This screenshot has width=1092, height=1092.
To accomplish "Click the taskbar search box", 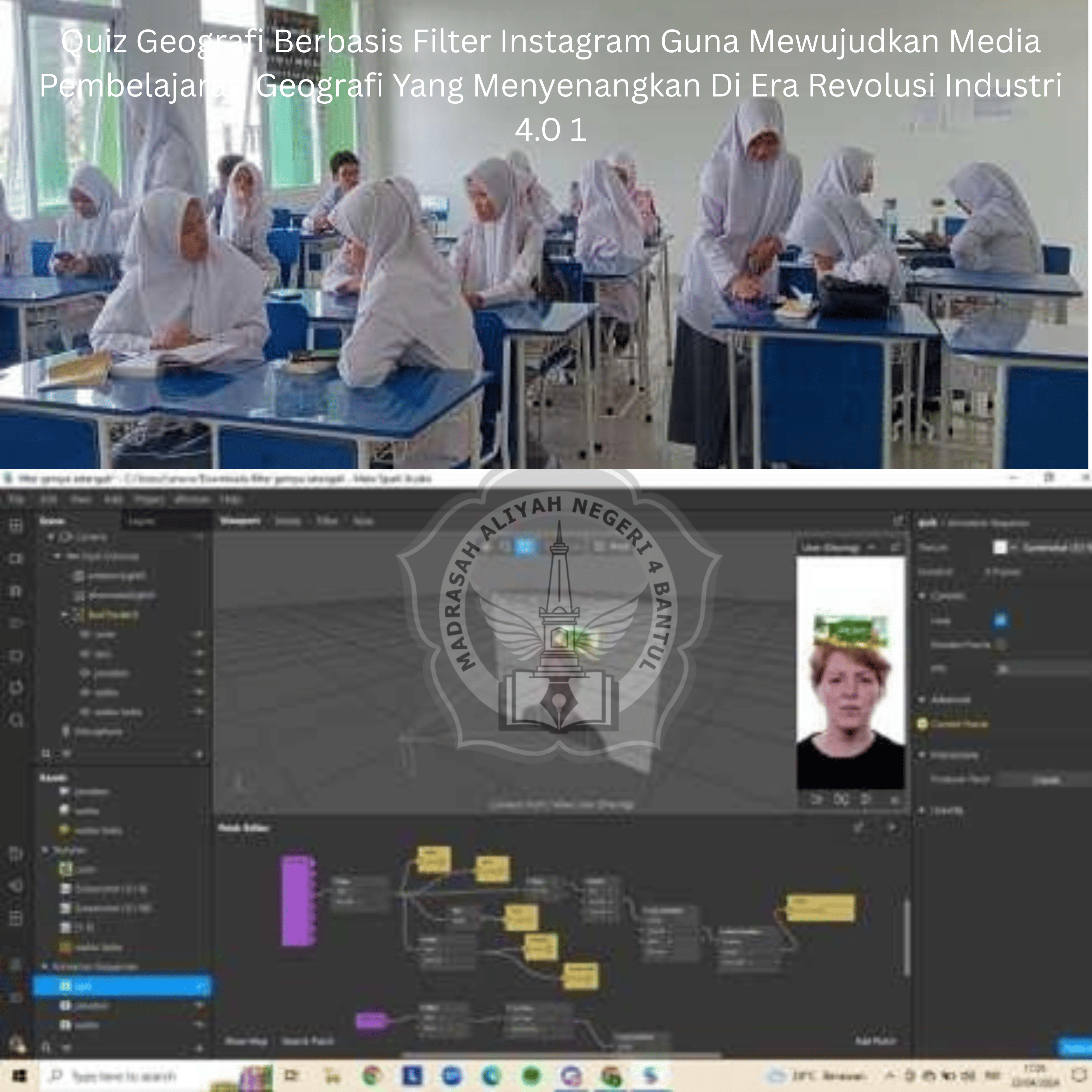I will [x=124, y=1076].
